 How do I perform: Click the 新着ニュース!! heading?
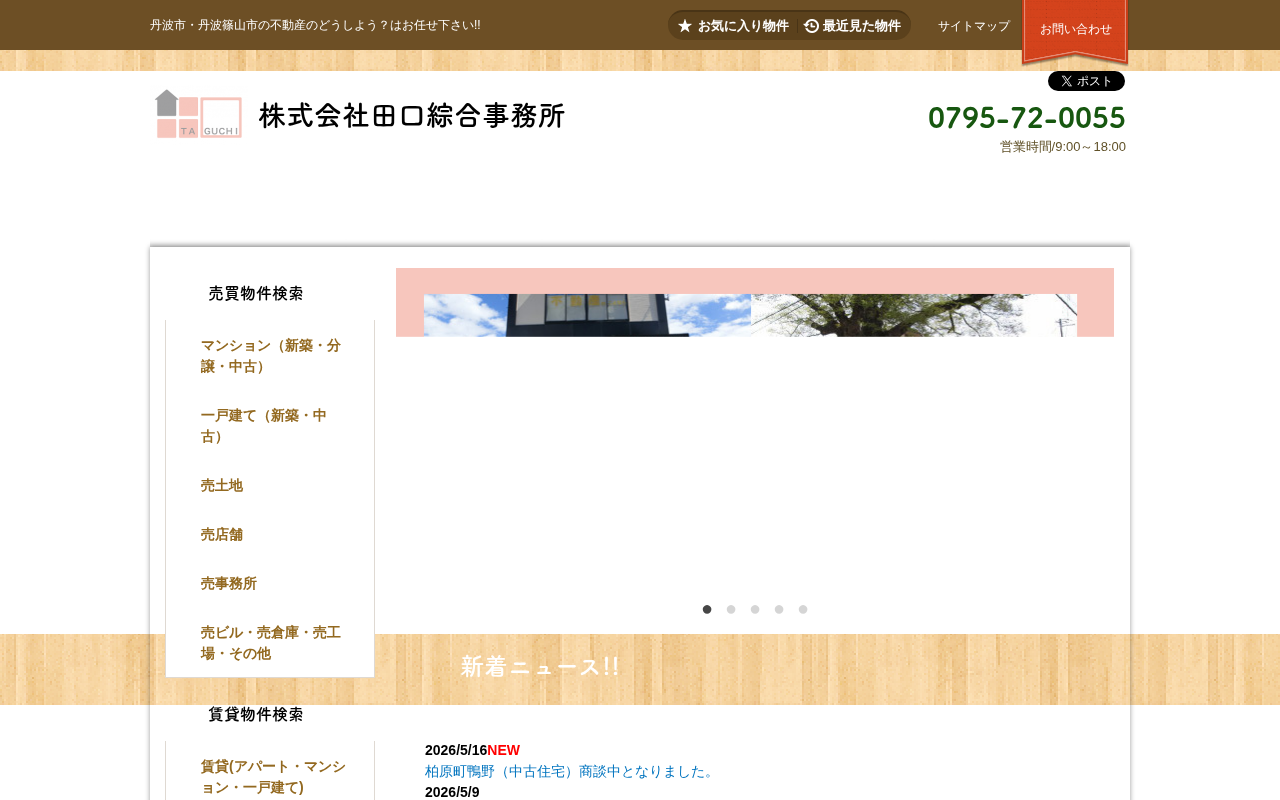(x=540, y=667)
